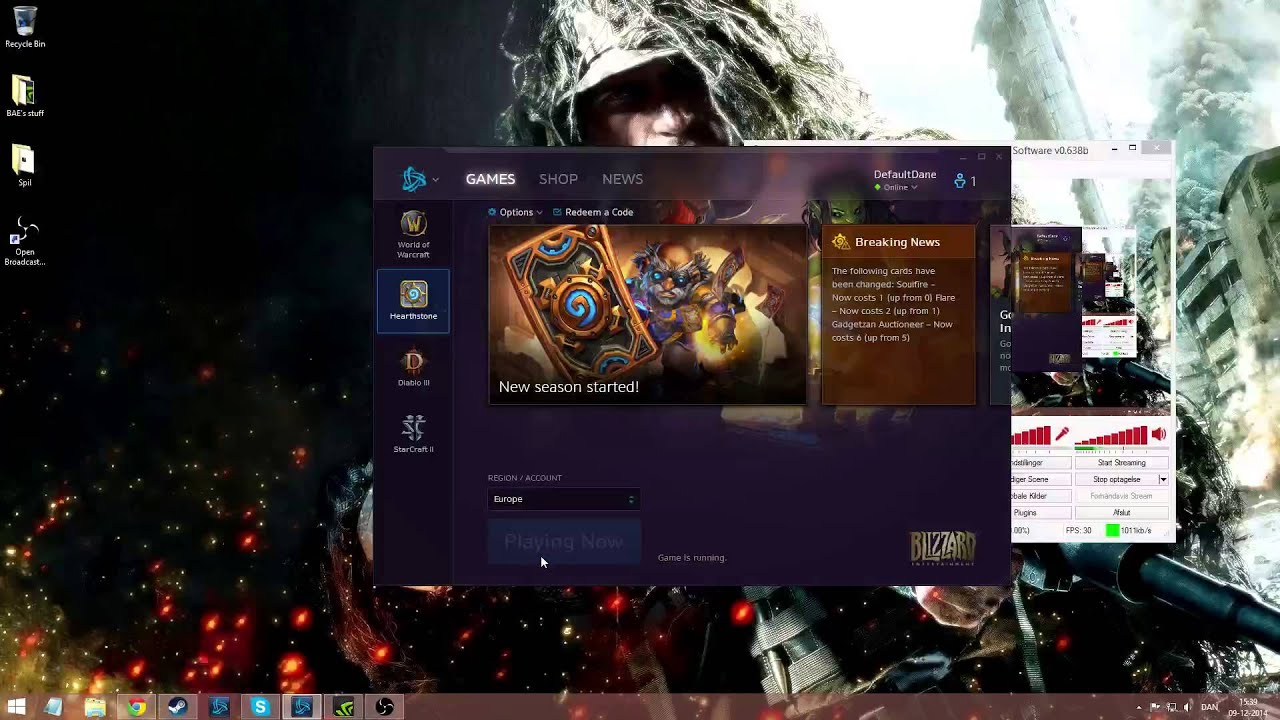Click the Blizzard Entertainment logo
This screenshot has width=1280, height=720.
pos(942,548)
